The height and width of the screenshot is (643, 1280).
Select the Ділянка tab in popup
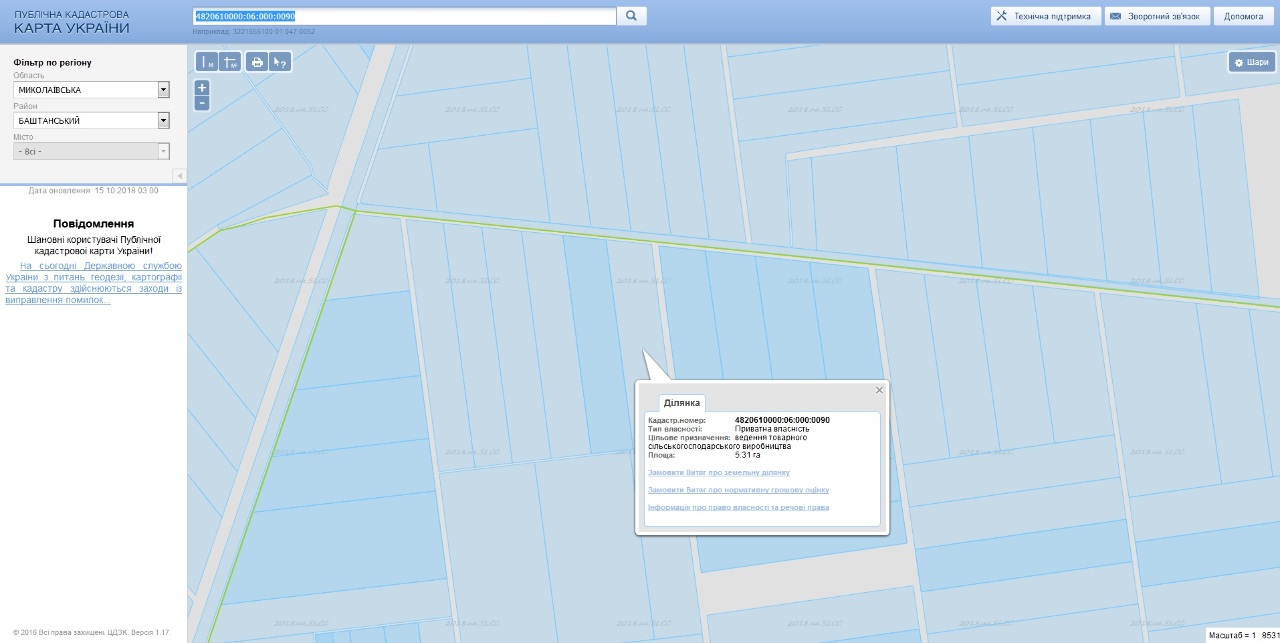point(683,402)
